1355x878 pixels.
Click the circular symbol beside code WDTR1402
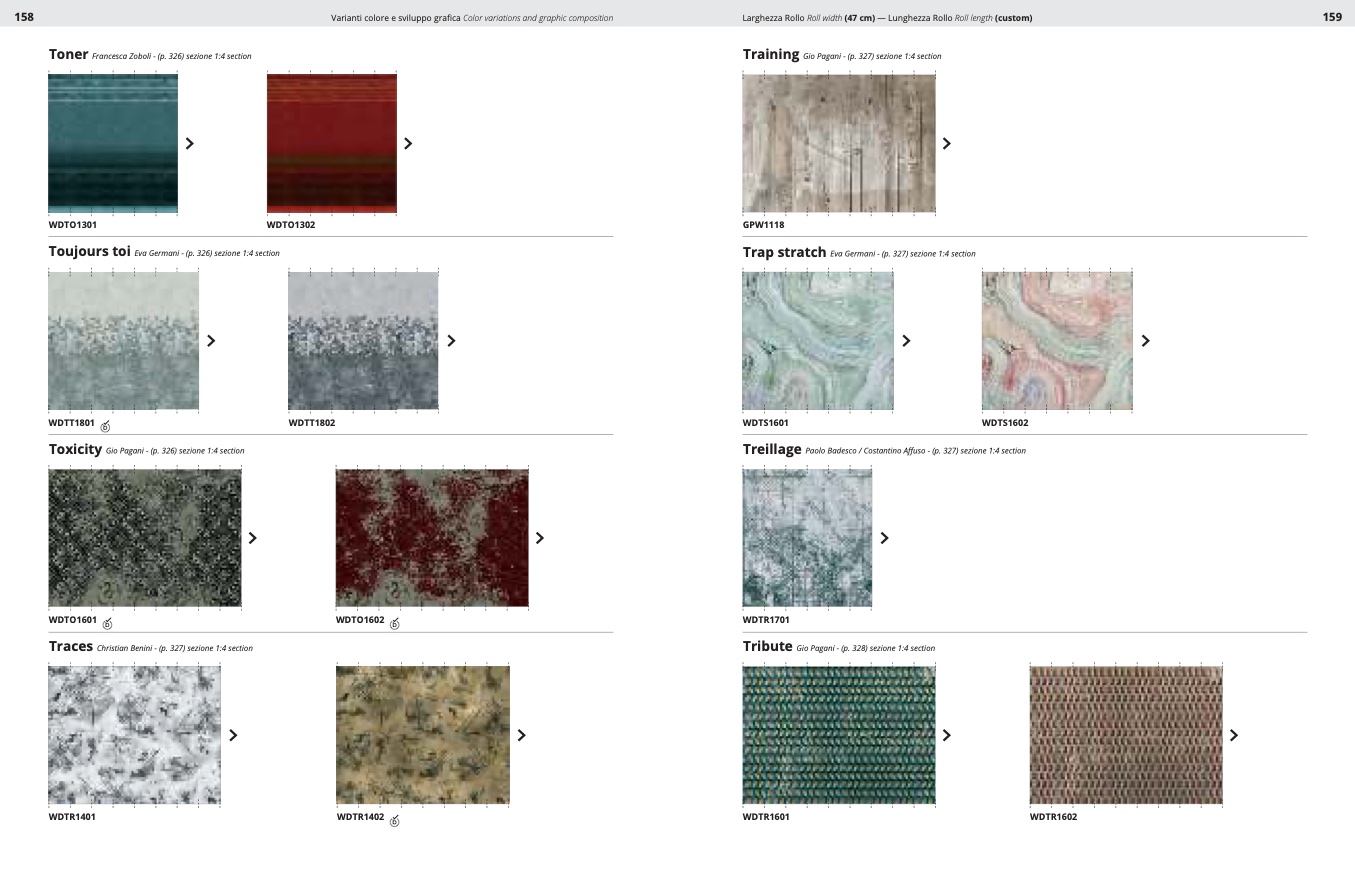(x=394, y=821)
